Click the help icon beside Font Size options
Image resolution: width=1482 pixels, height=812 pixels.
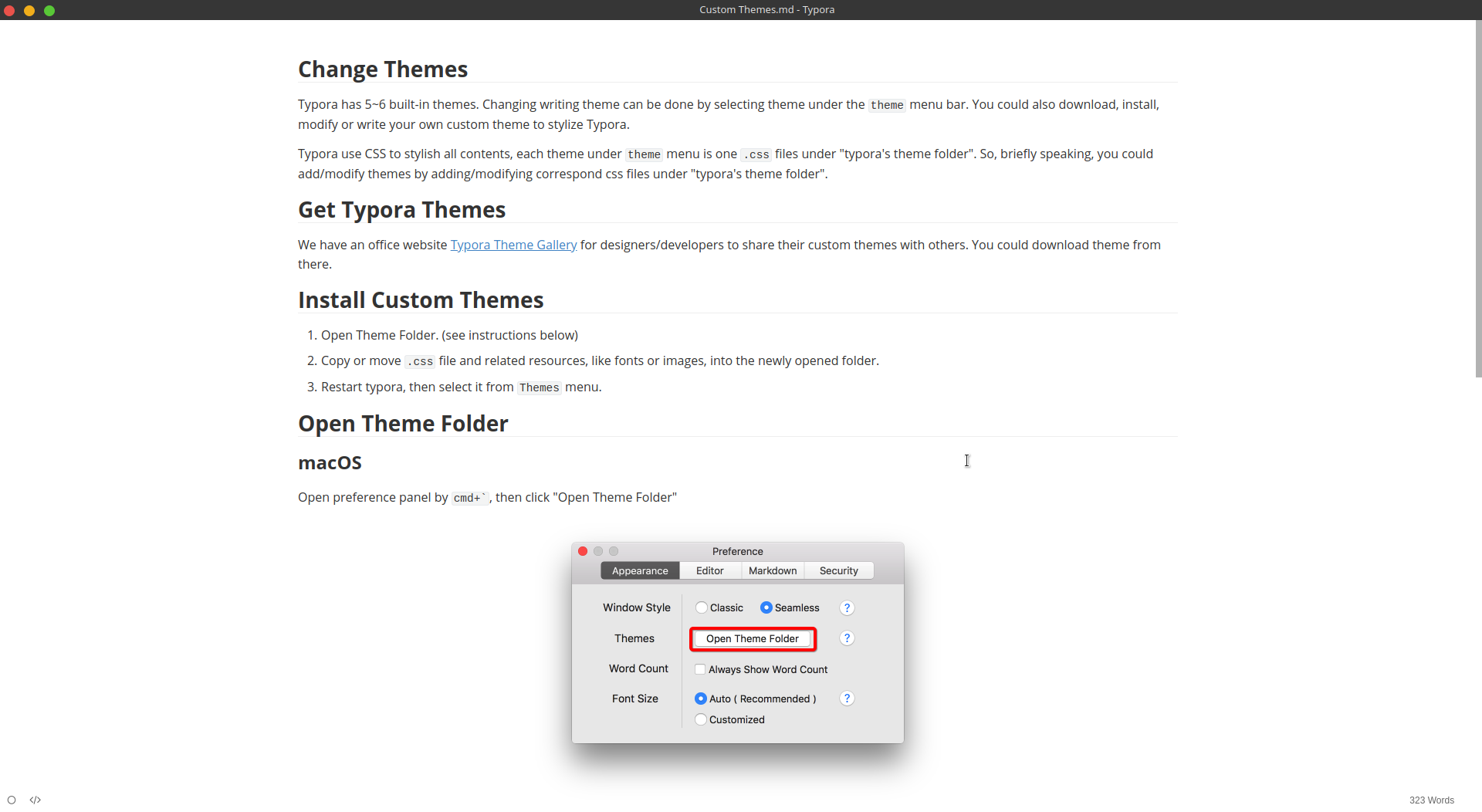847,699
